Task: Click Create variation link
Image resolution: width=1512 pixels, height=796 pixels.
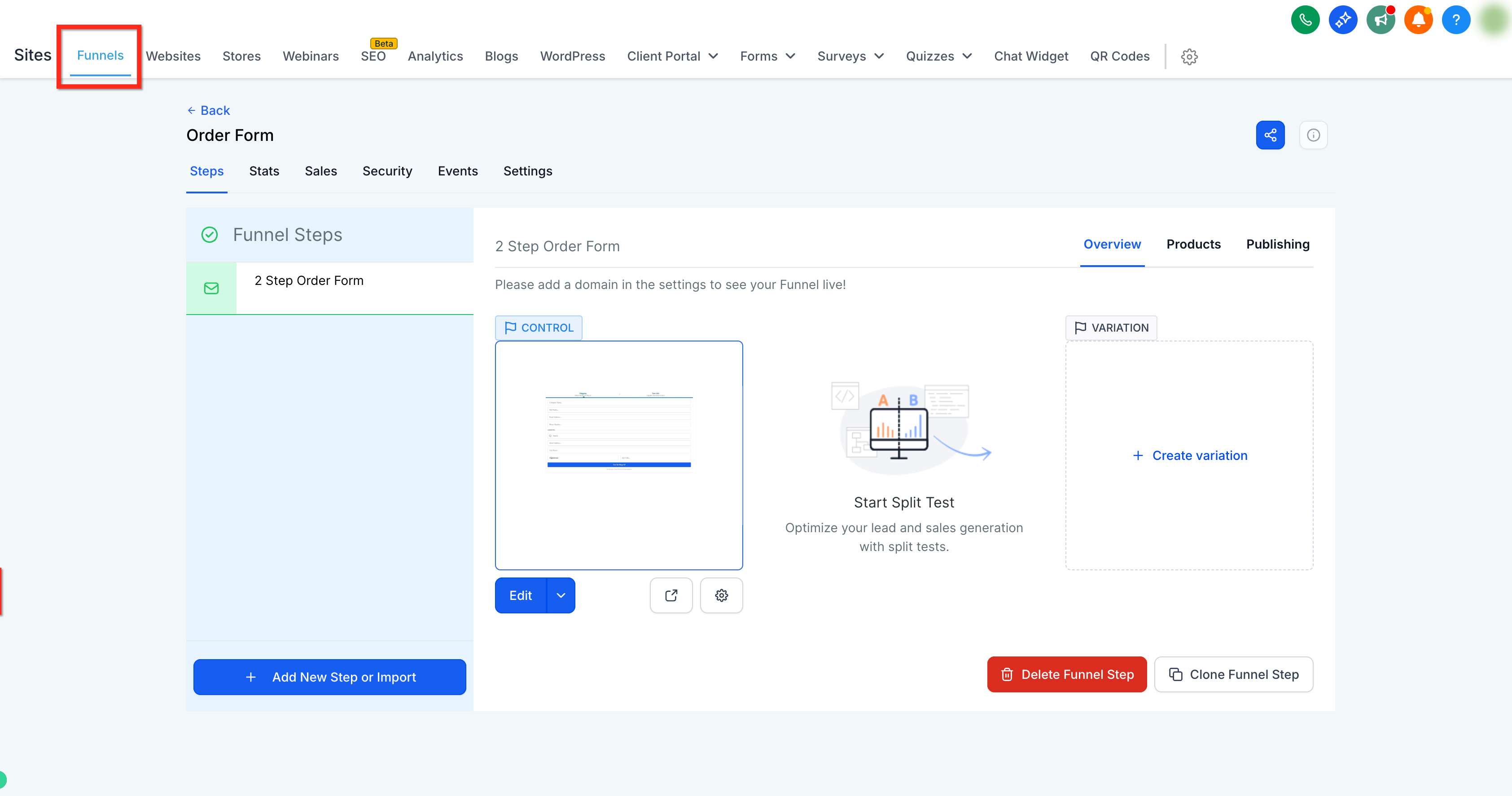Action: pos(1189,455)
